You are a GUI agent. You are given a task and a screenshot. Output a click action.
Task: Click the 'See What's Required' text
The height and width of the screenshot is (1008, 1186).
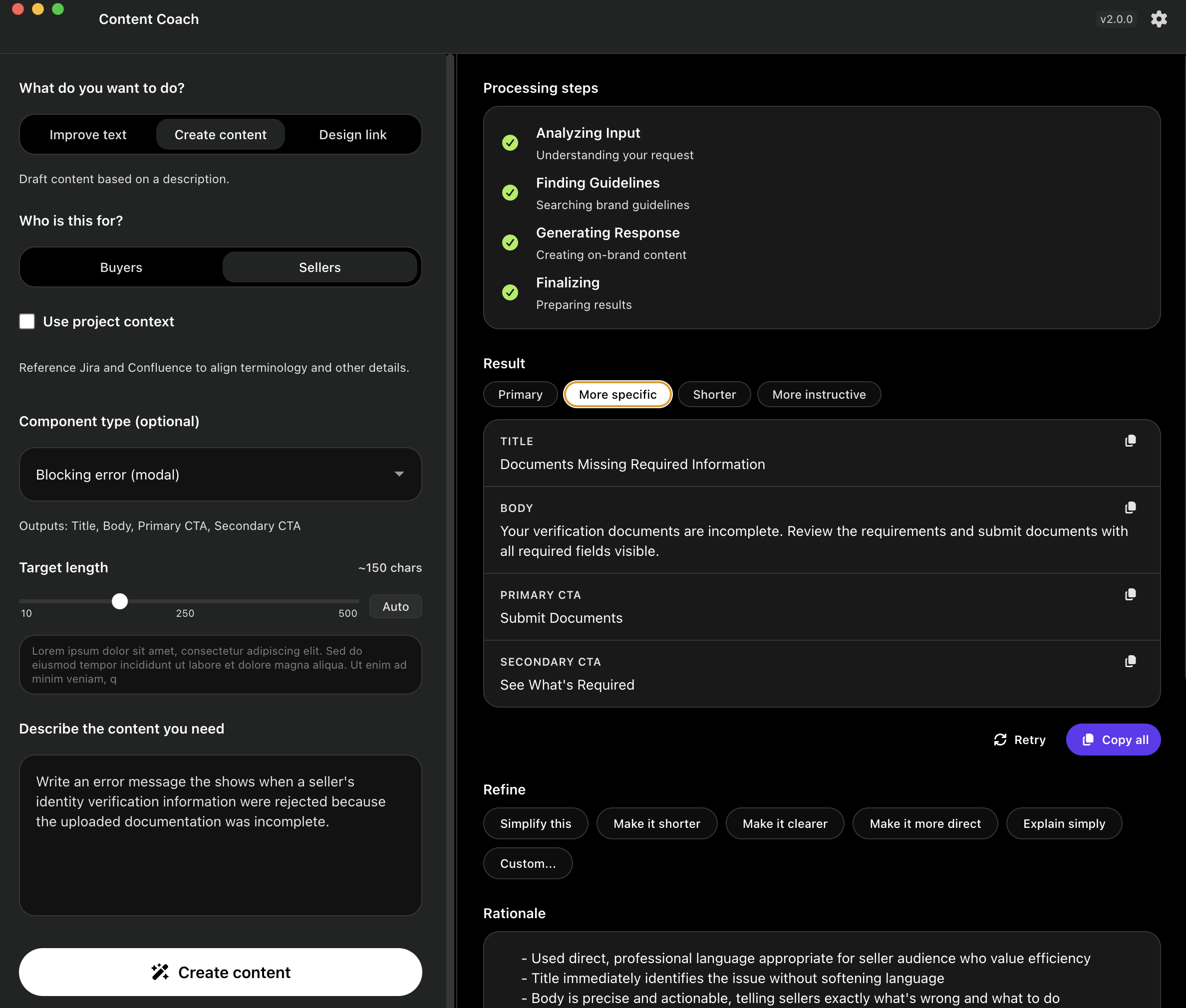567,685
